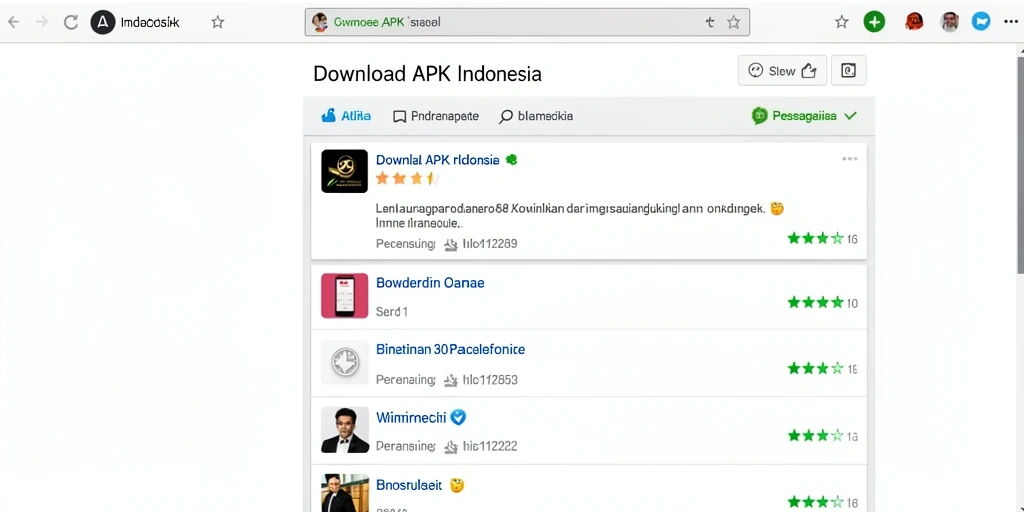The image size is (1024, 512).
Task: Open the user profile avatar in toolbar
Action: [950, 22]
